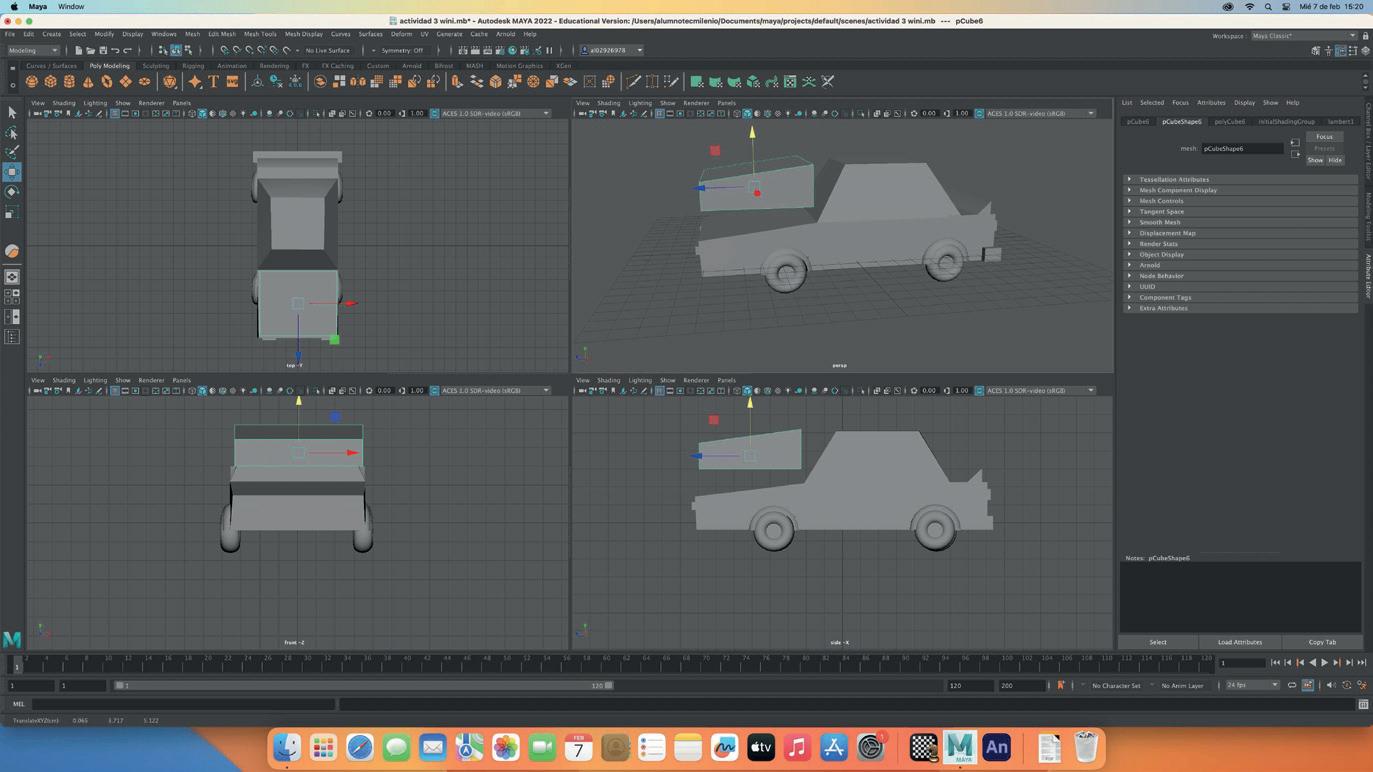This screenshot has height=772, width=1373.
Task: Select the polygon Type text tool icon
Action: click(x=213, y=82)
